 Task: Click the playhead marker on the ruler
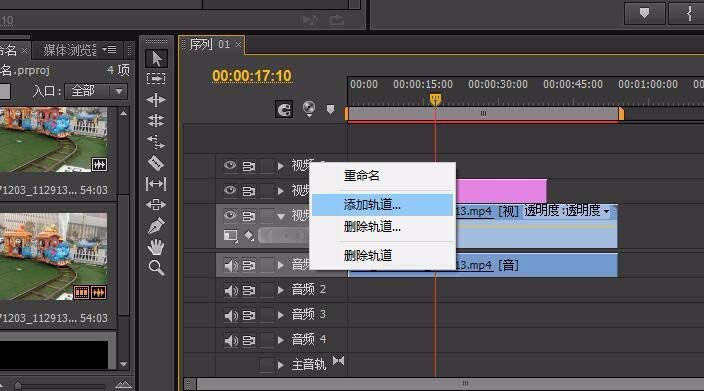(435, 99)
